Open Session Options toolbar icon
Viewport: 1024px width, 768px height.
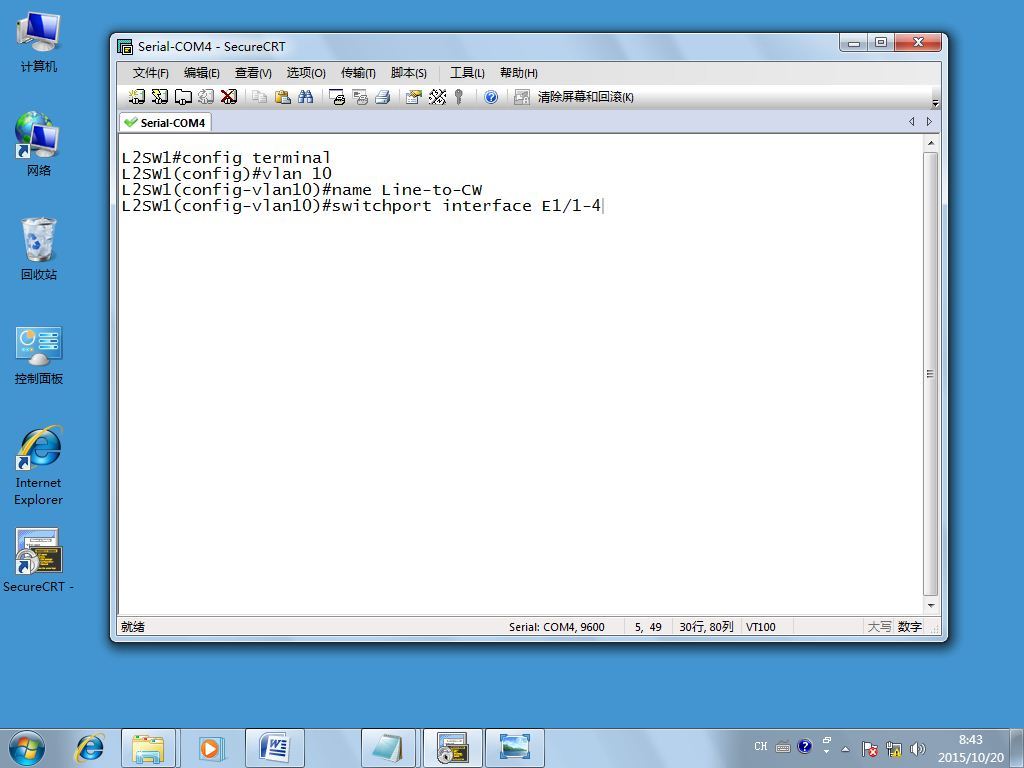click(x=413, y=97)
